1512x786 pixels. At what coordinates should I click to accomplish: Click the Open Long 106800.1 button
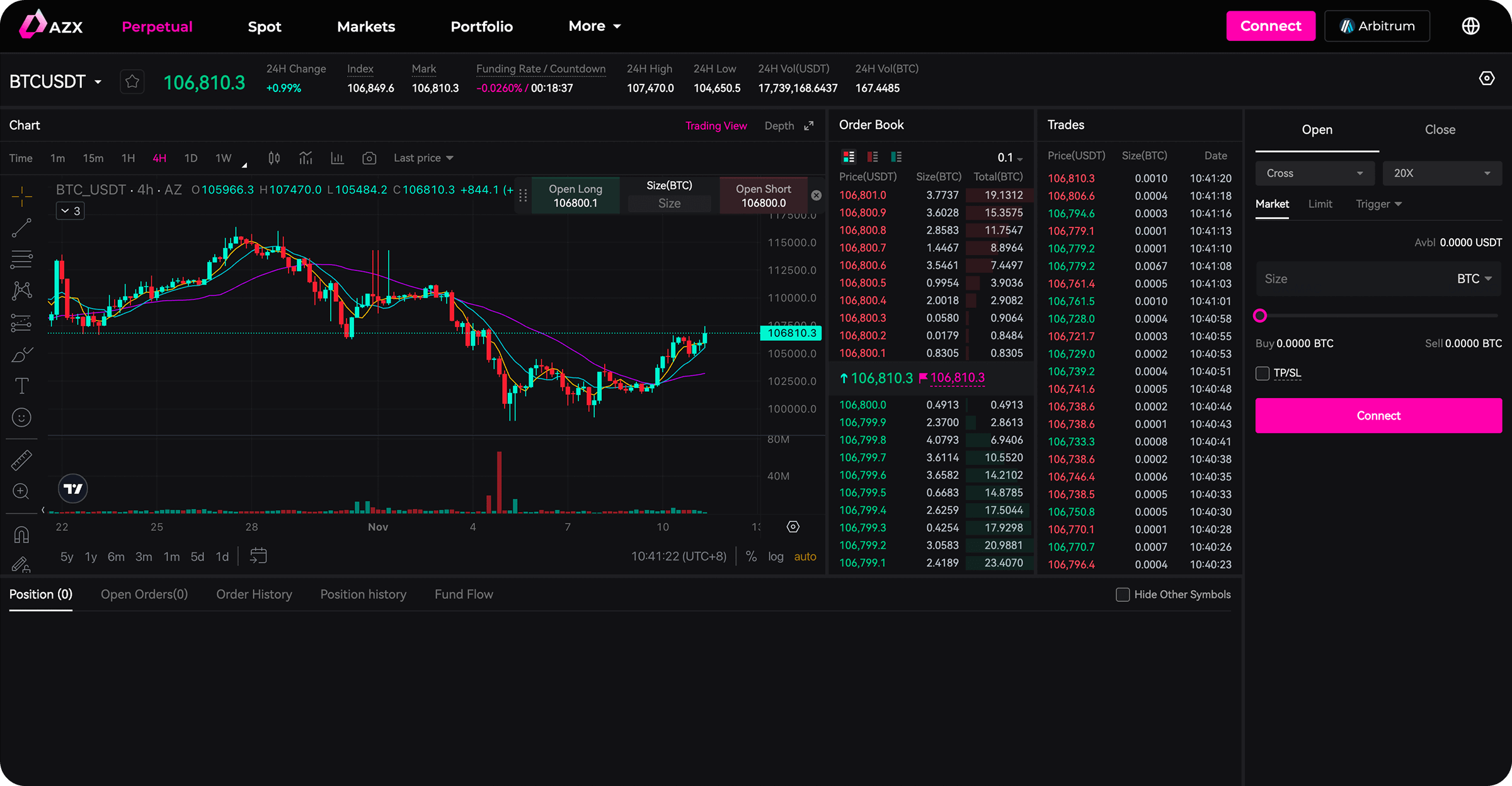pyautogui.click(x=575, y=196)
